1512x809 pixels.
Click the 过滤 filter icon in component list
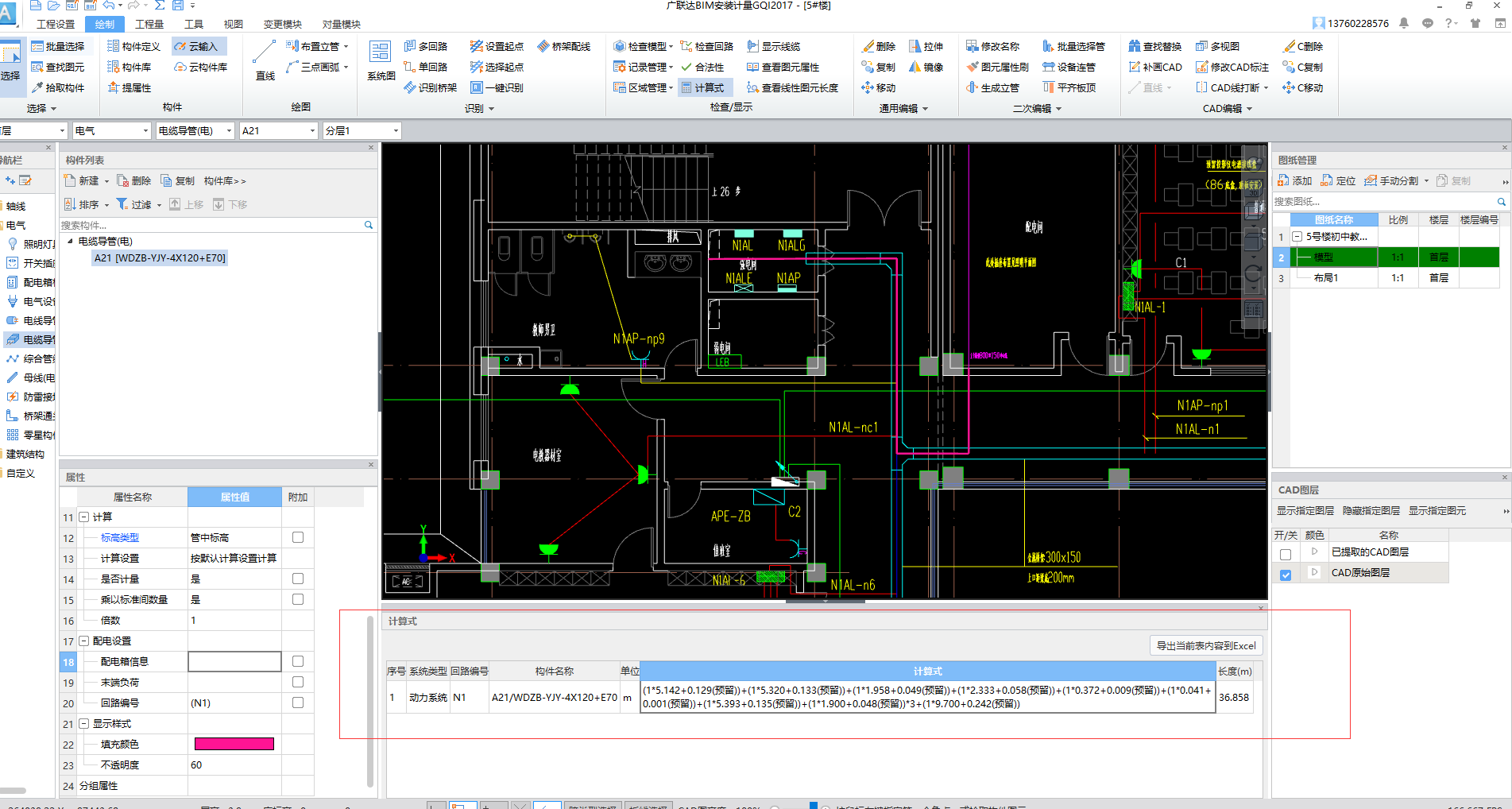(x=122, y=204)
